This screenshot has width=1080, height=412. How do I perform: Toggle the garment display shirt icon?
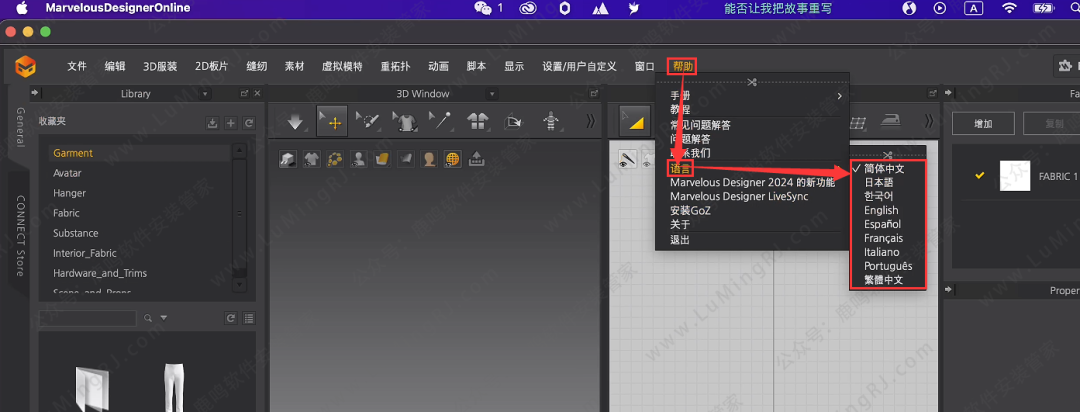(x=311, y=159)
